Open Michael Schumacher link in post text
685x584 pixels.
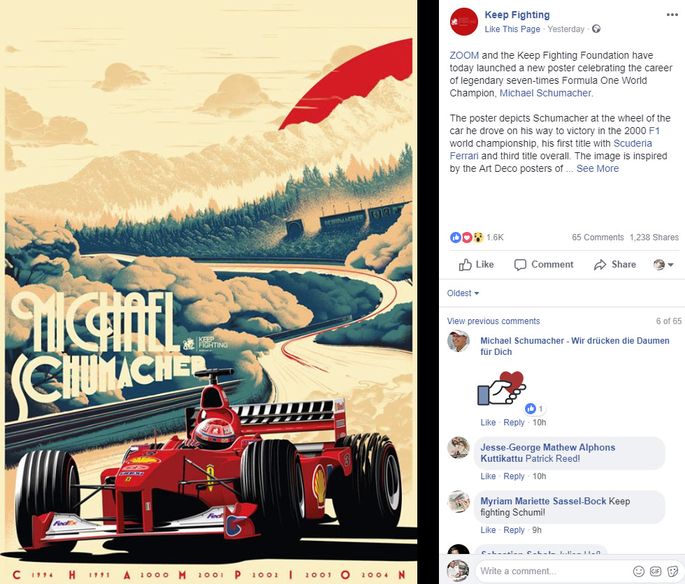545,93
